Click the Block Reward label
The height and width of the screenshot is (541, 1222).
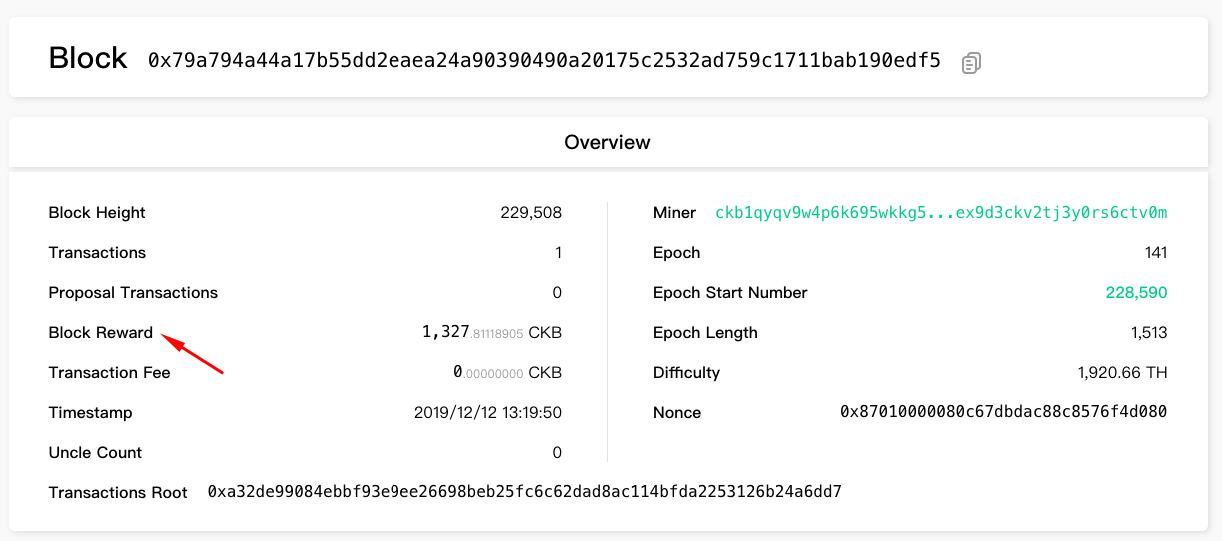(x=101, y=333)
